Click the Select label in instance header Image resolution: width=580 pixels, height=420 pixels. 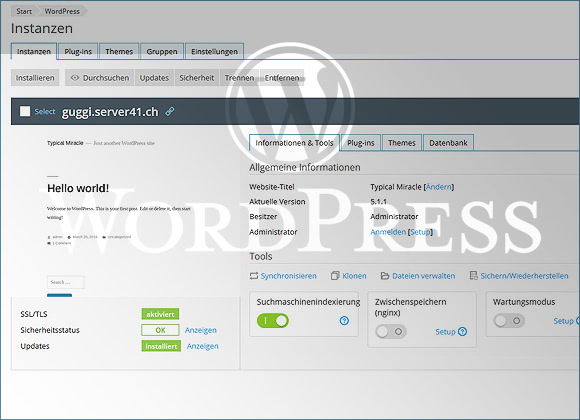point(45,111)
